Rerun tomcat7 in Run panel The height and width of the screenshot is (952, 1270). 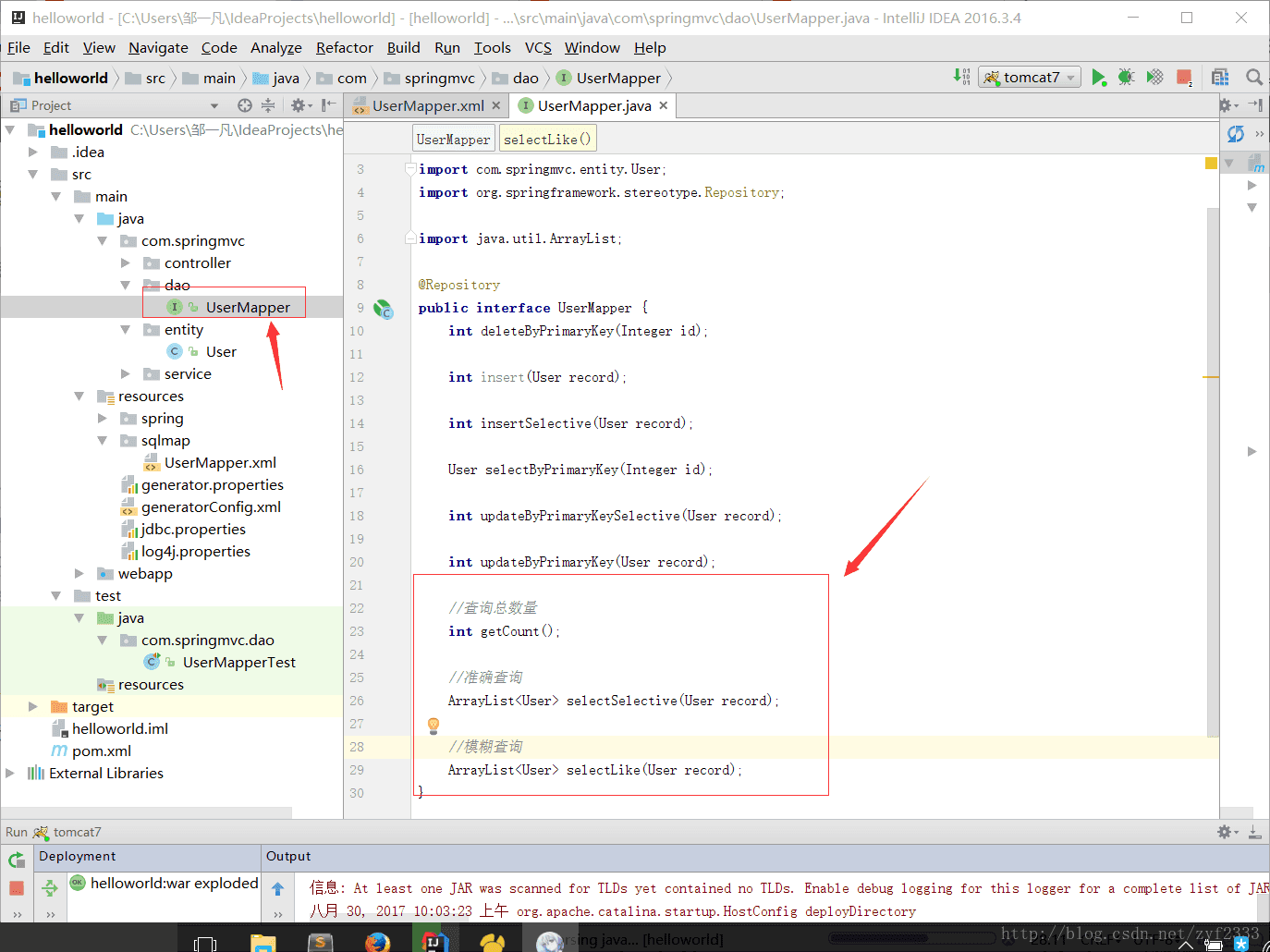click(x=17, y=860)
